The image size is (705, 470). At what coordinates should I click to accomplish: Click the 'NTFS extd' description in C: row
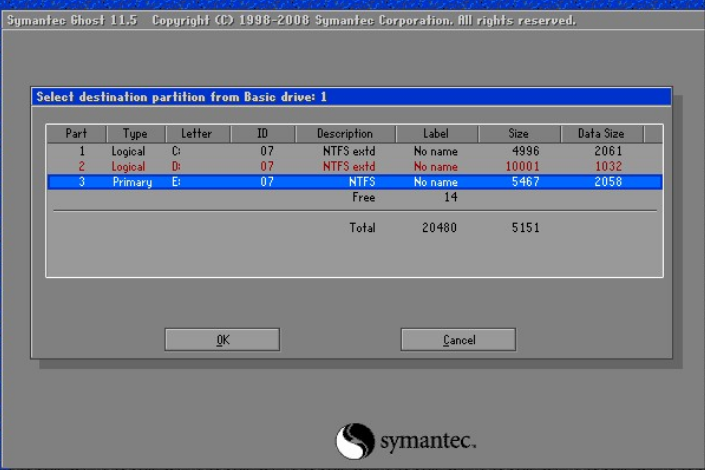click(349, 151)
